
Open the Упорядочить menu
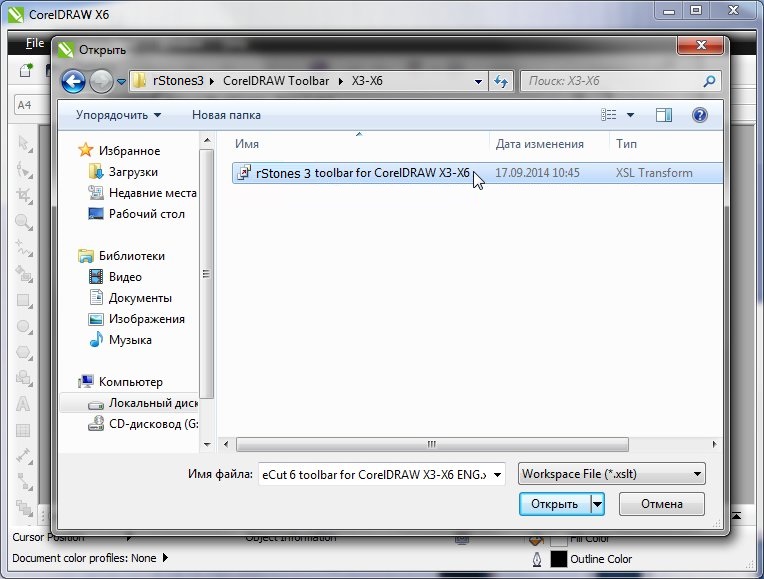coord(118,115)
